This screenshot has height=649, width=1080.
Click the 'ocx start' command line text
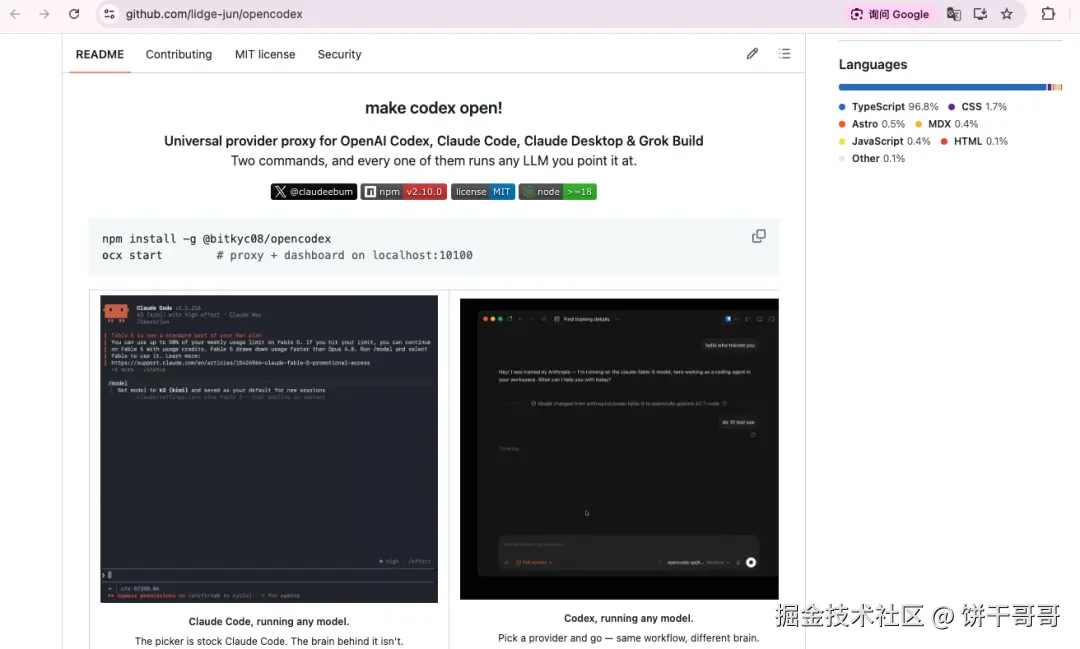coord(132,255)
